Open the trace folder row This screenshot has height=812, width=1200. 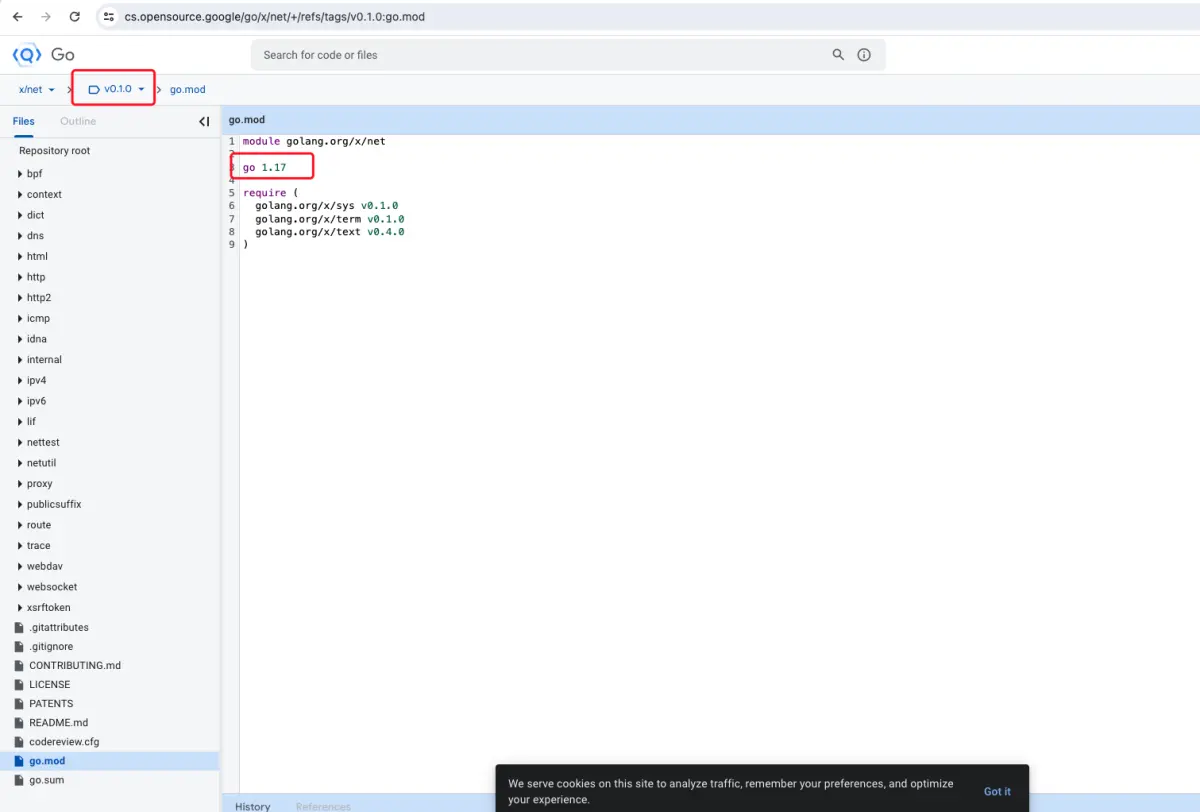pos(110,546)
